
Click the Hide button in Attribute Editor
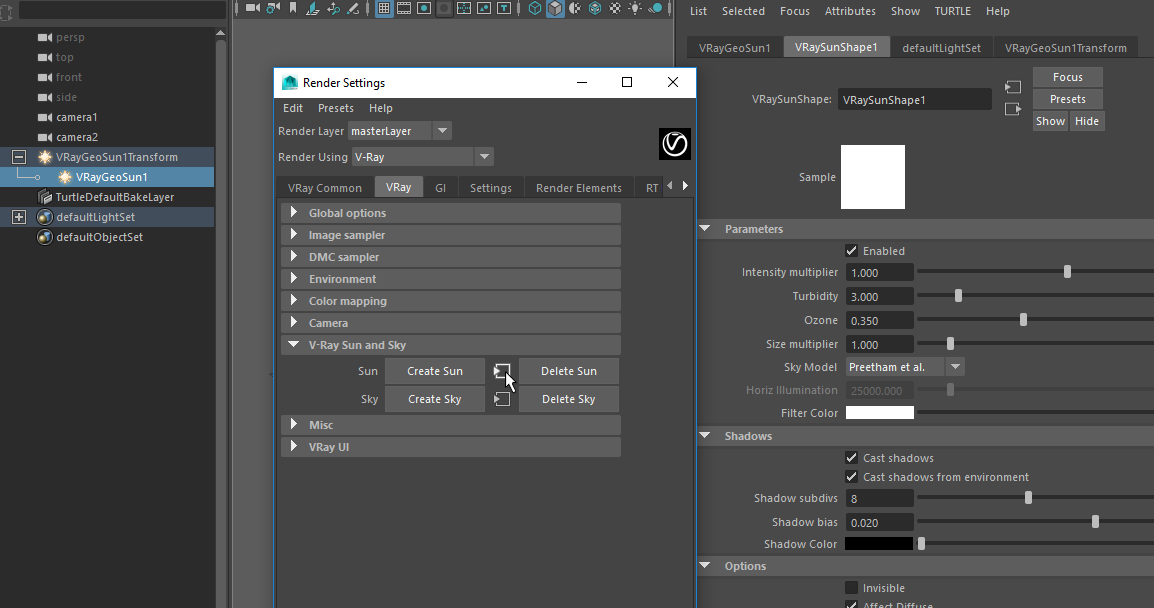click(1086, 121)
